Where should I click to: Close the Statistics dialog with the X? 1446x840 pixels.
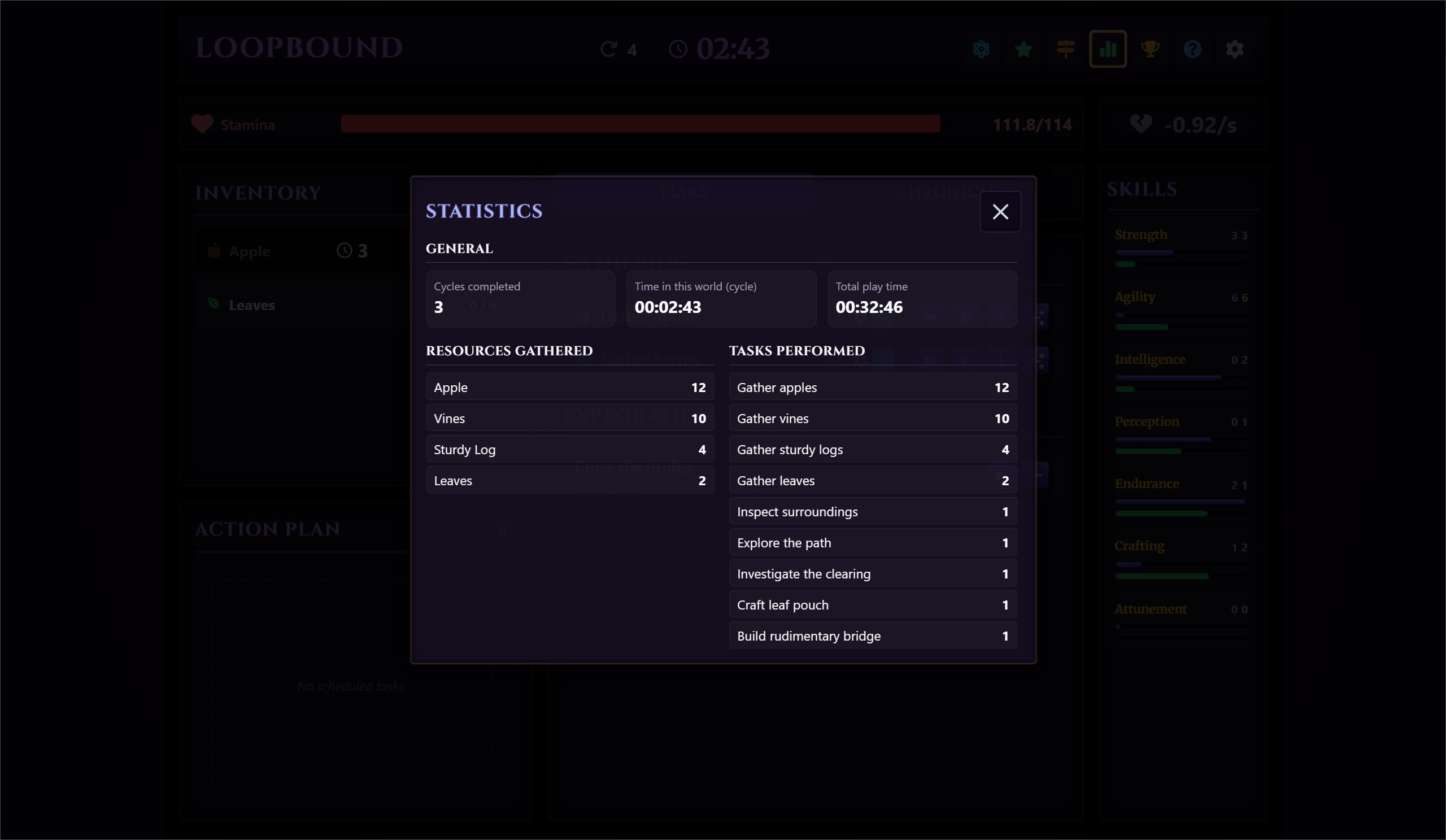[x=1000, y=212]
